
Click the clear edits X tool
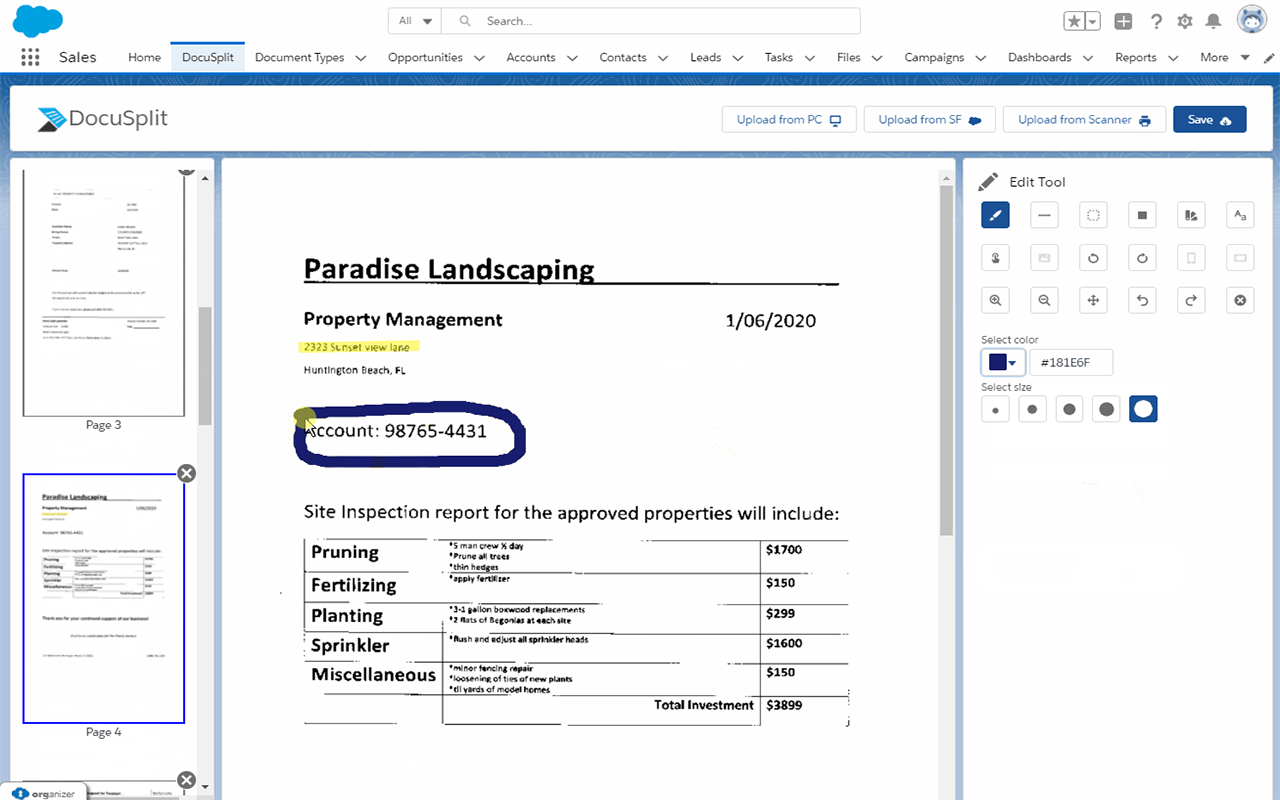pyautogui.click(x=1240, y=300)
